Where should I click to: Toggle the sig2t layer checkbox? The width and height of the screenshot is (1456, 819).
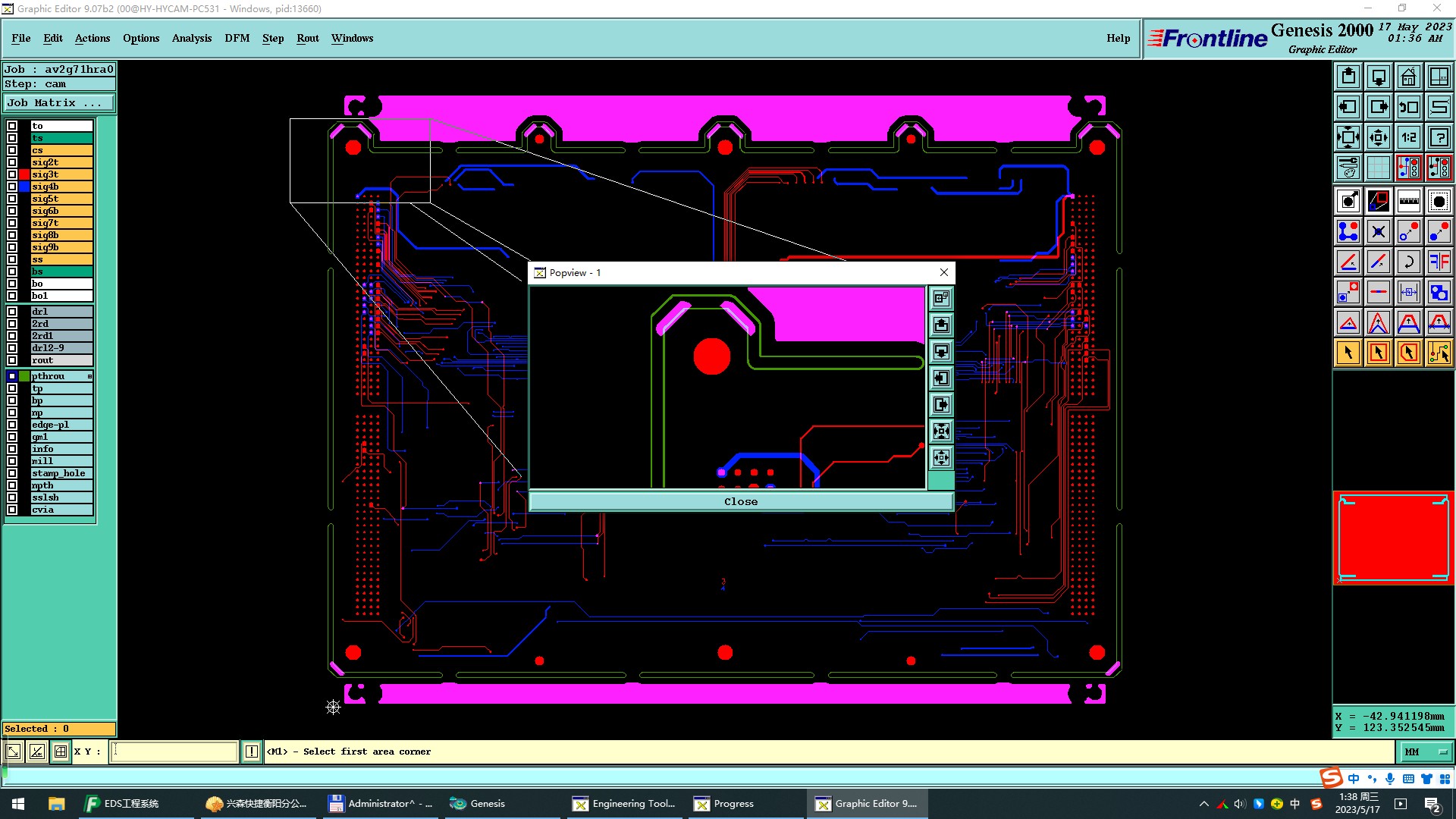(12, 162)
